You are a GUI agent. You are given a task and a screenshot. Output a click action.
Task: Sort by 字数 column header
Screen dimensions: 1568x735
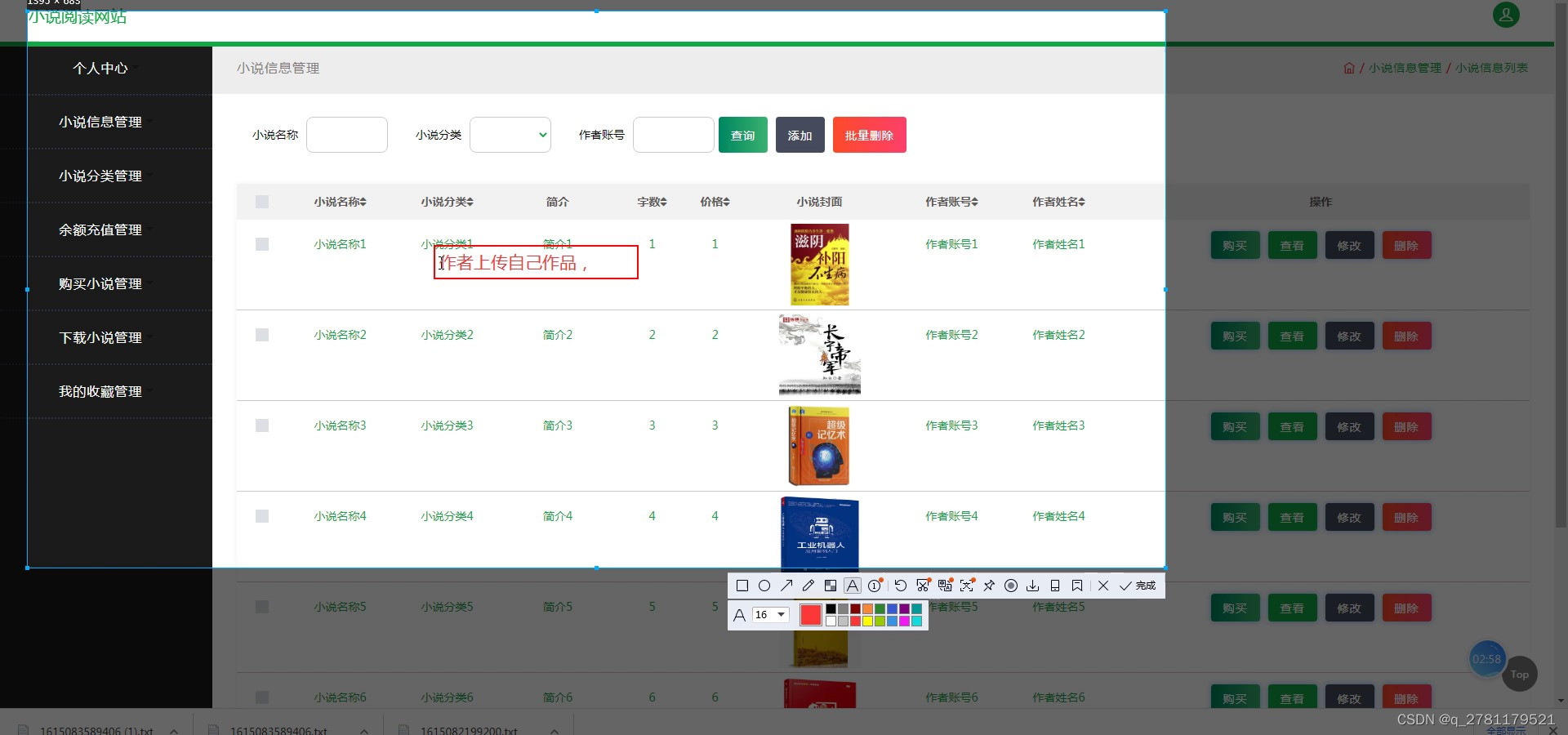tap(653, 202)
